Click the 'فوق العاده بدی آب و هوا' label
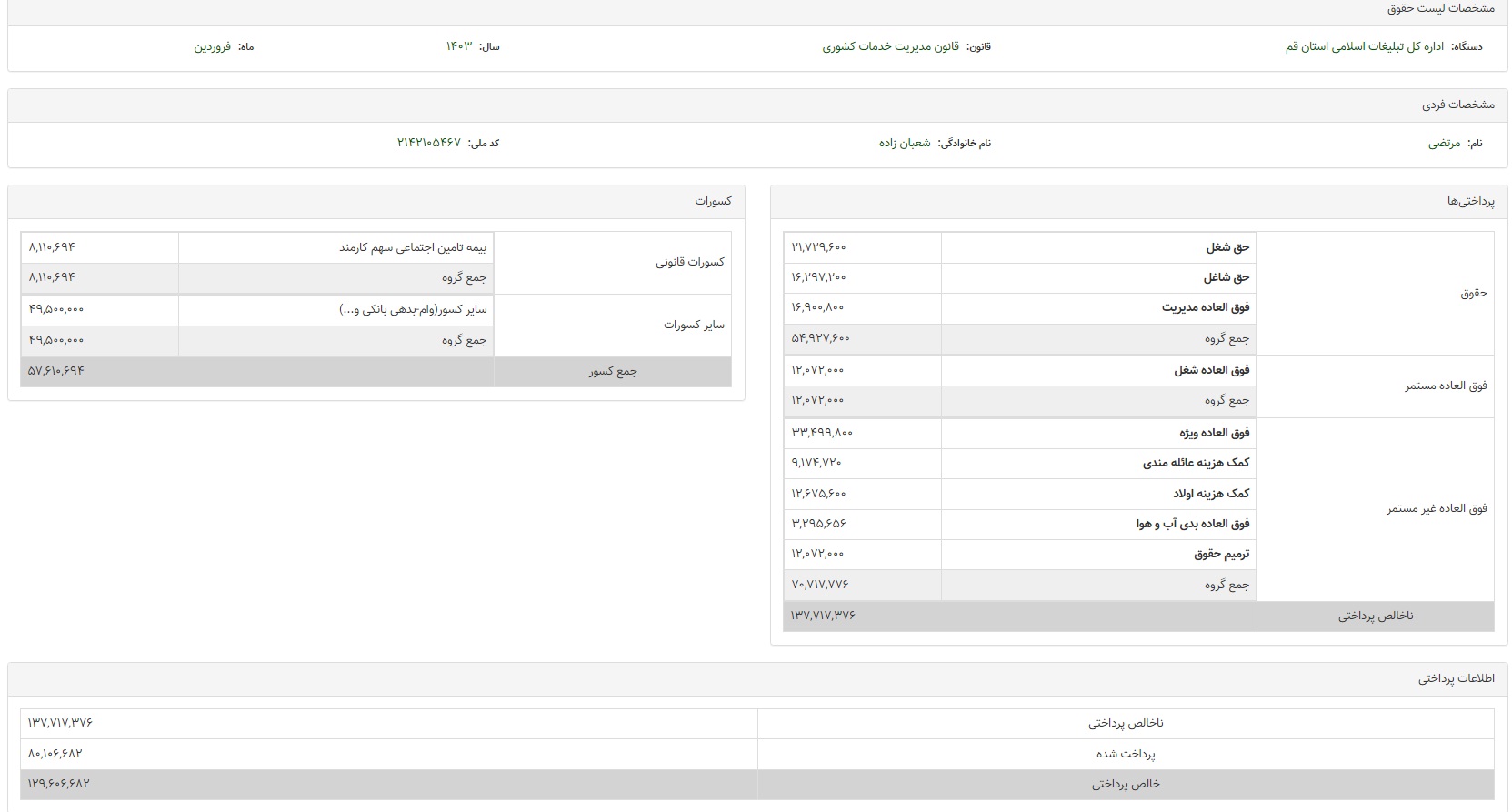1512x812 pixels. (1193, 525)
